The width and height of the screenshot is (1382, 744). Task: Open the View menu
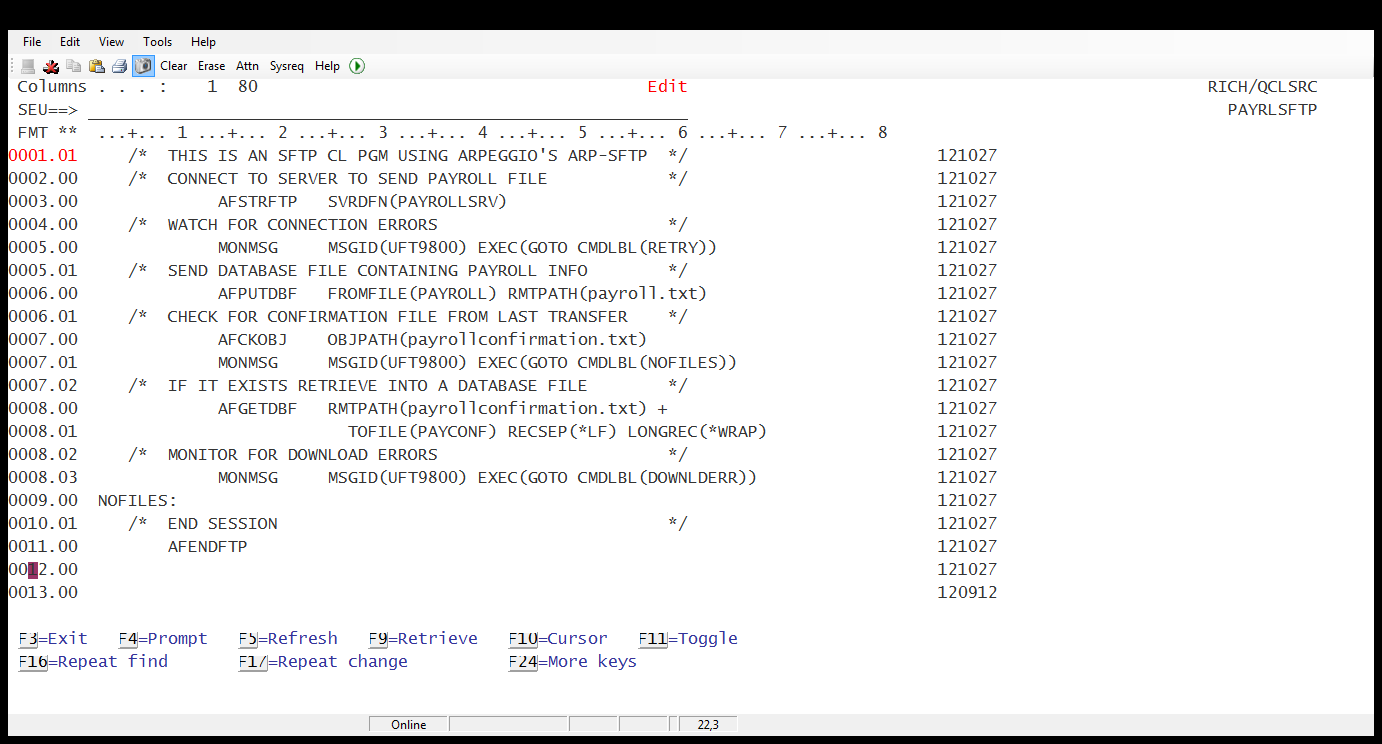(111, 42)
